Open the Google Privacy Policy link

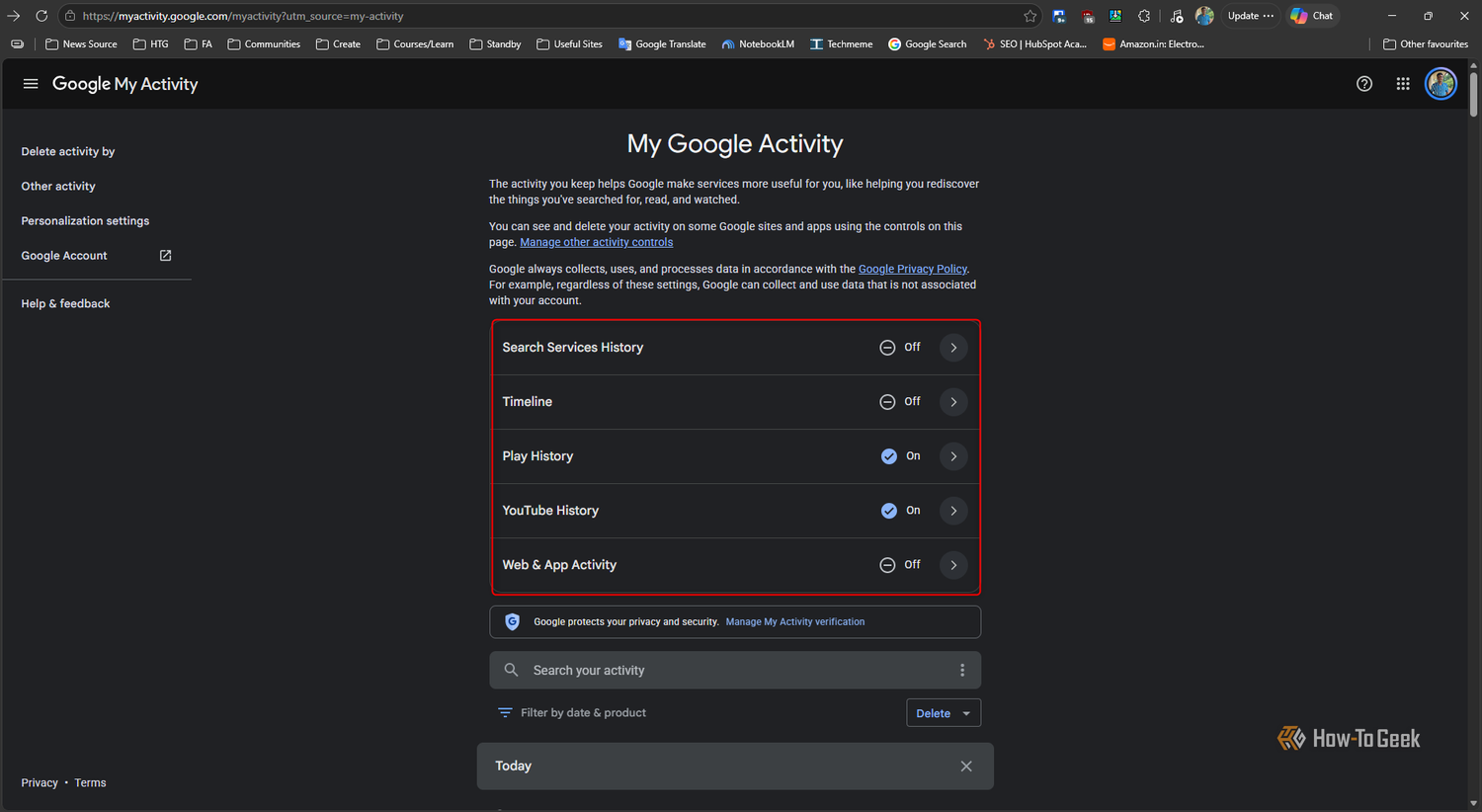tap(913, 269)
